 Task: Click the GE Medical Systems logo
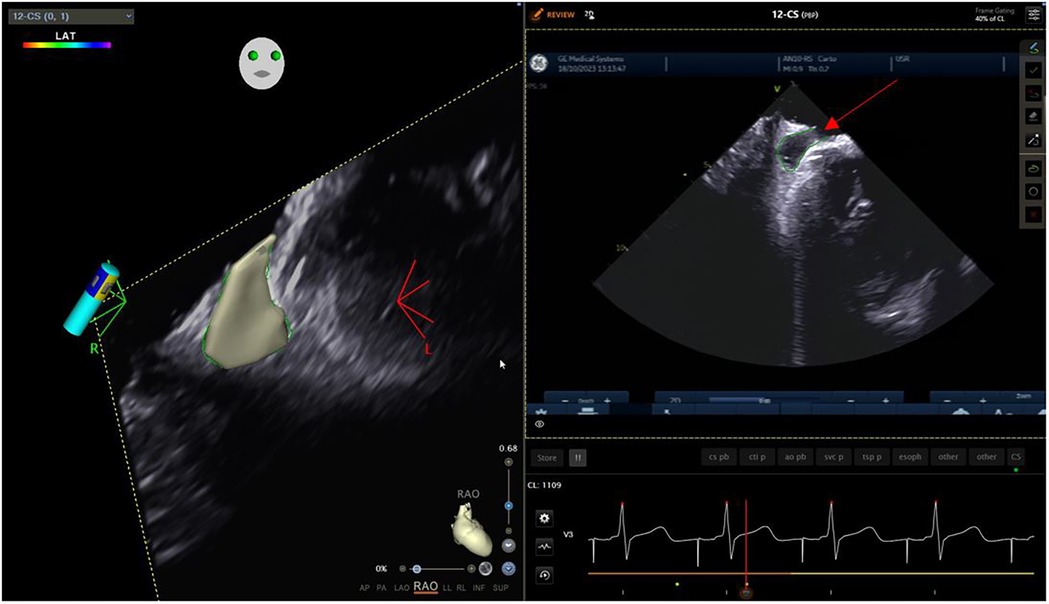(x=539, y=63)
